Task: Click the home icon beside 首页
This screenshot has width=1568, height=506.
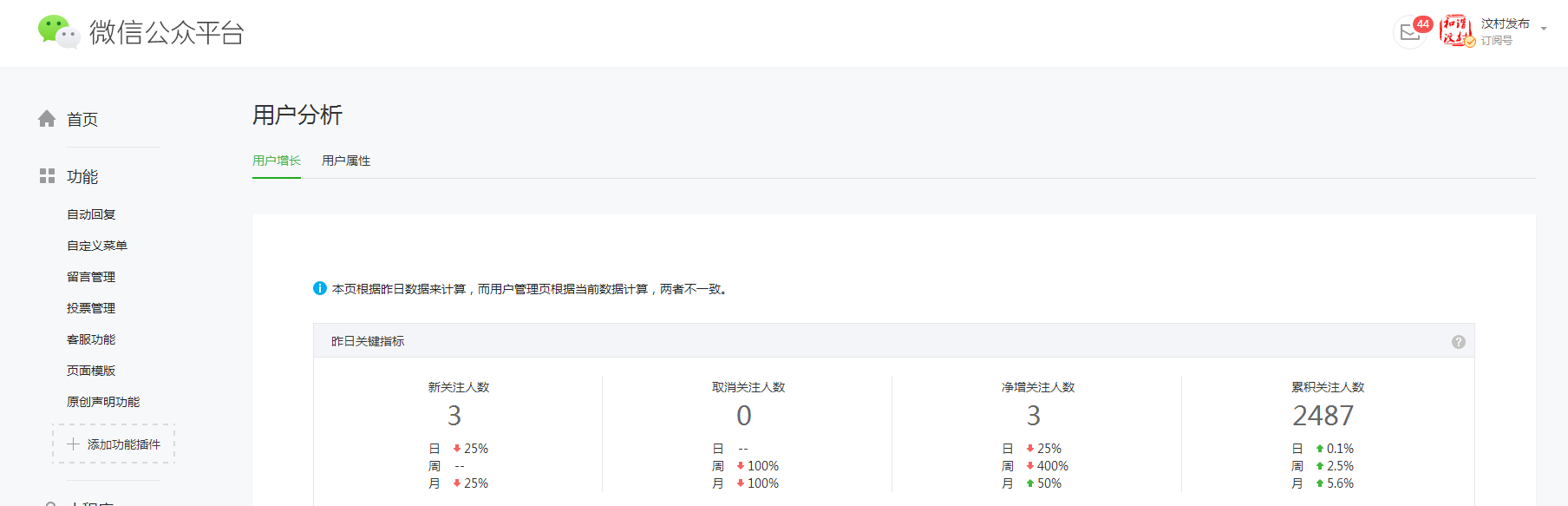Action: tap(47, 119)
